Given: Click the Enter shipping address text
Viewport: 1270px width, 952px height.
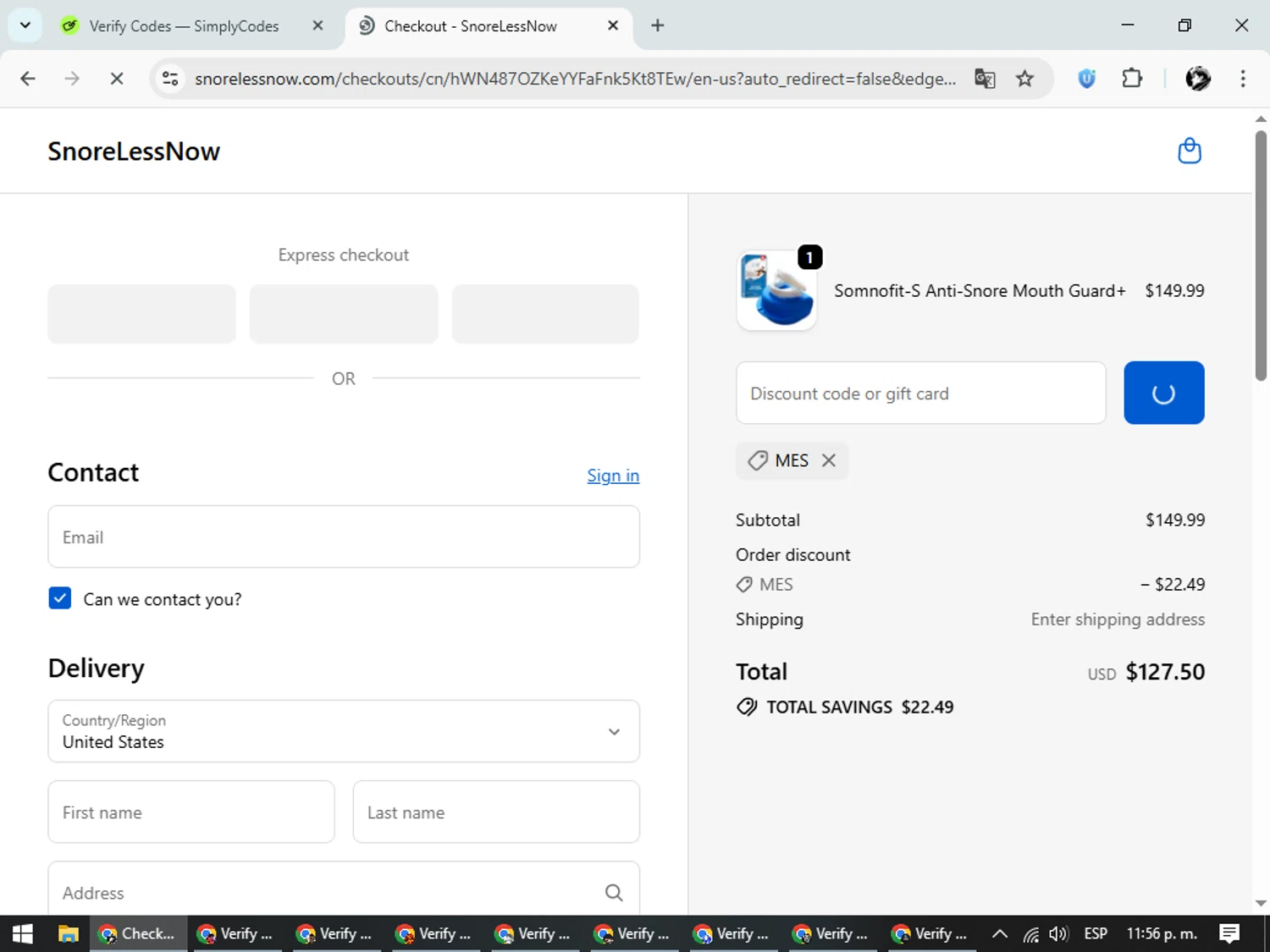Looking at the screenshot, I should [x=1118, y=619].
